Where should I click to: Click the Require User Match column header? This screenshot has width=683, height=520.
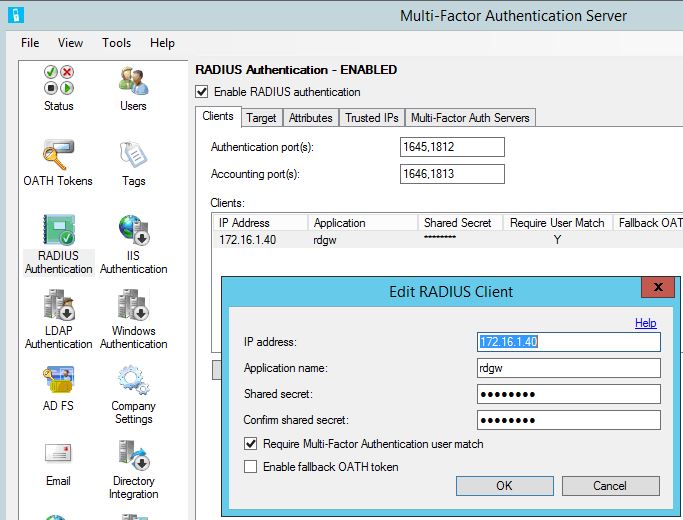pyautogui.click(x=558, y=223)
